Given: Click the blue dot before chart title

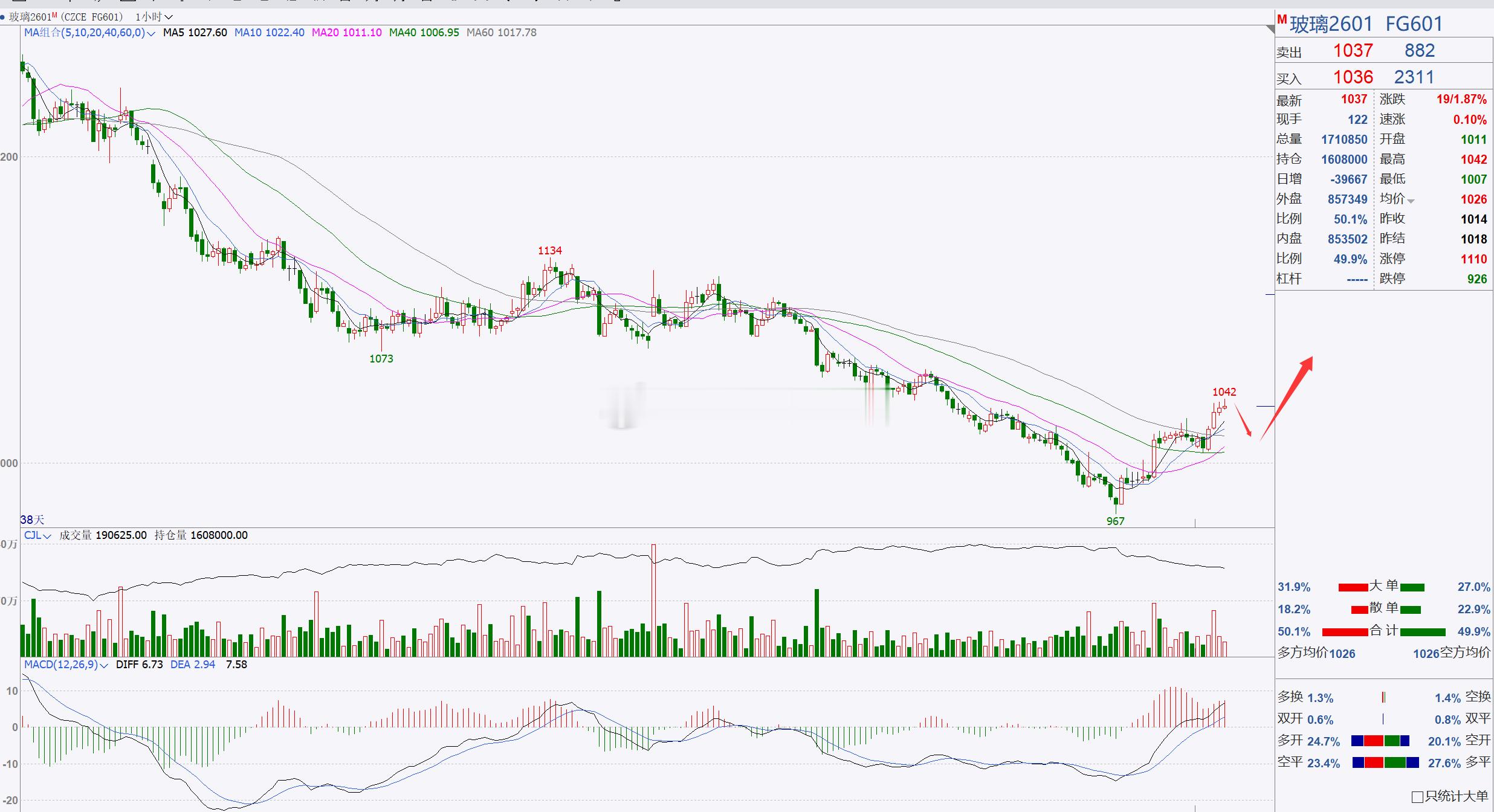Looking at the screenshot, I should (x=3, y=17).
